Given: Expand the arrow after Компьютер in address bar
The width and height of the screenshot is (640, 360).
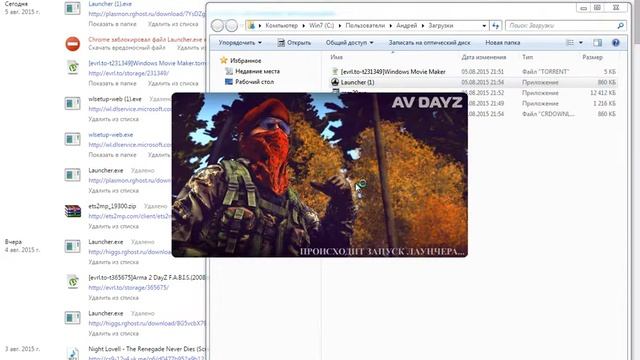Looking at the screenshot, I should [x=304, y=25].
